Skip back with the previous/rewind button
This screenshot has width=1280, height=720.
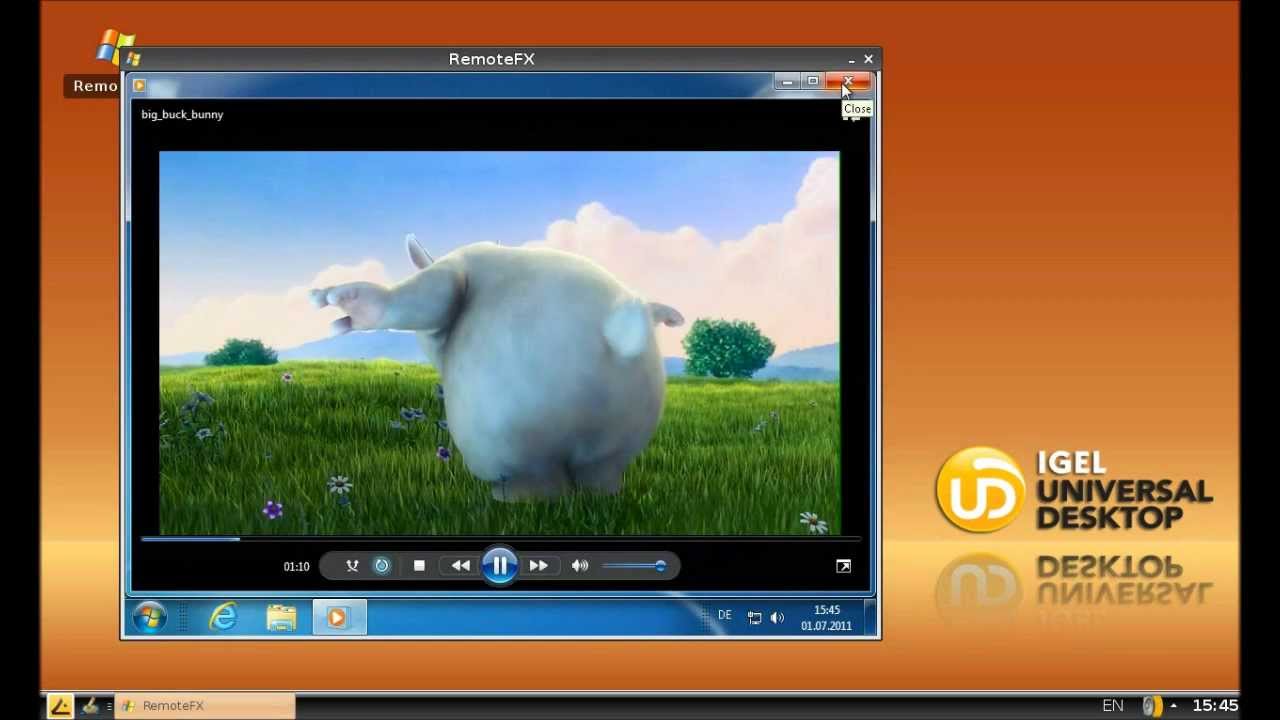(460, 566)
